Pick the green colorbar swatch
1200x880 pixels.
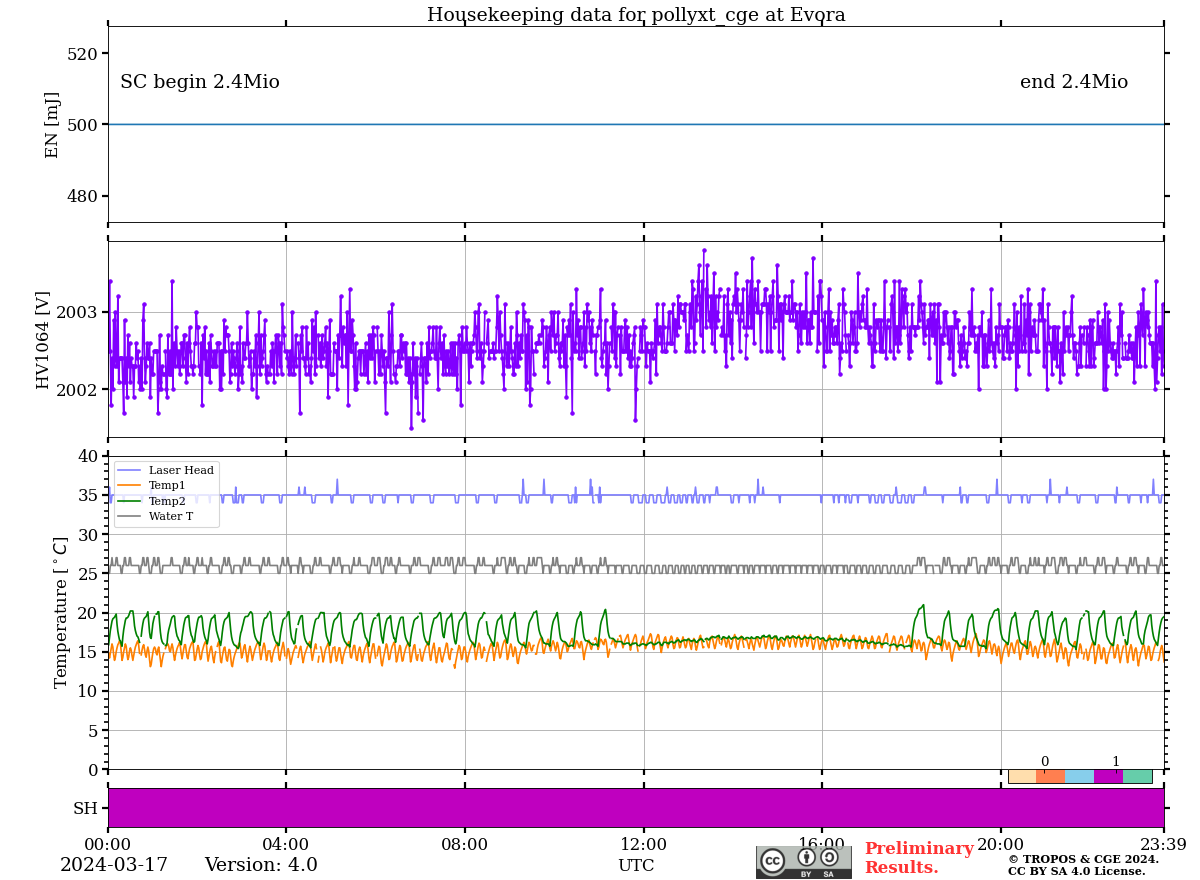(x=1137, y=776)
